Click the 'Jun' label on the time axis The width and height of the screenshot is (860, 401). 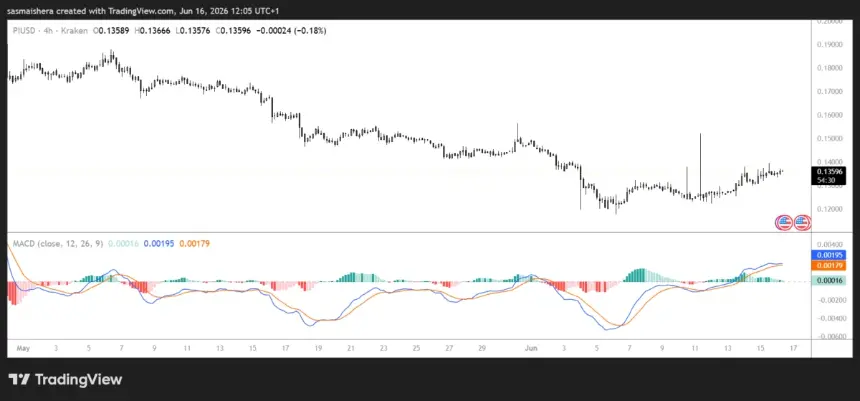coord(532,348)
